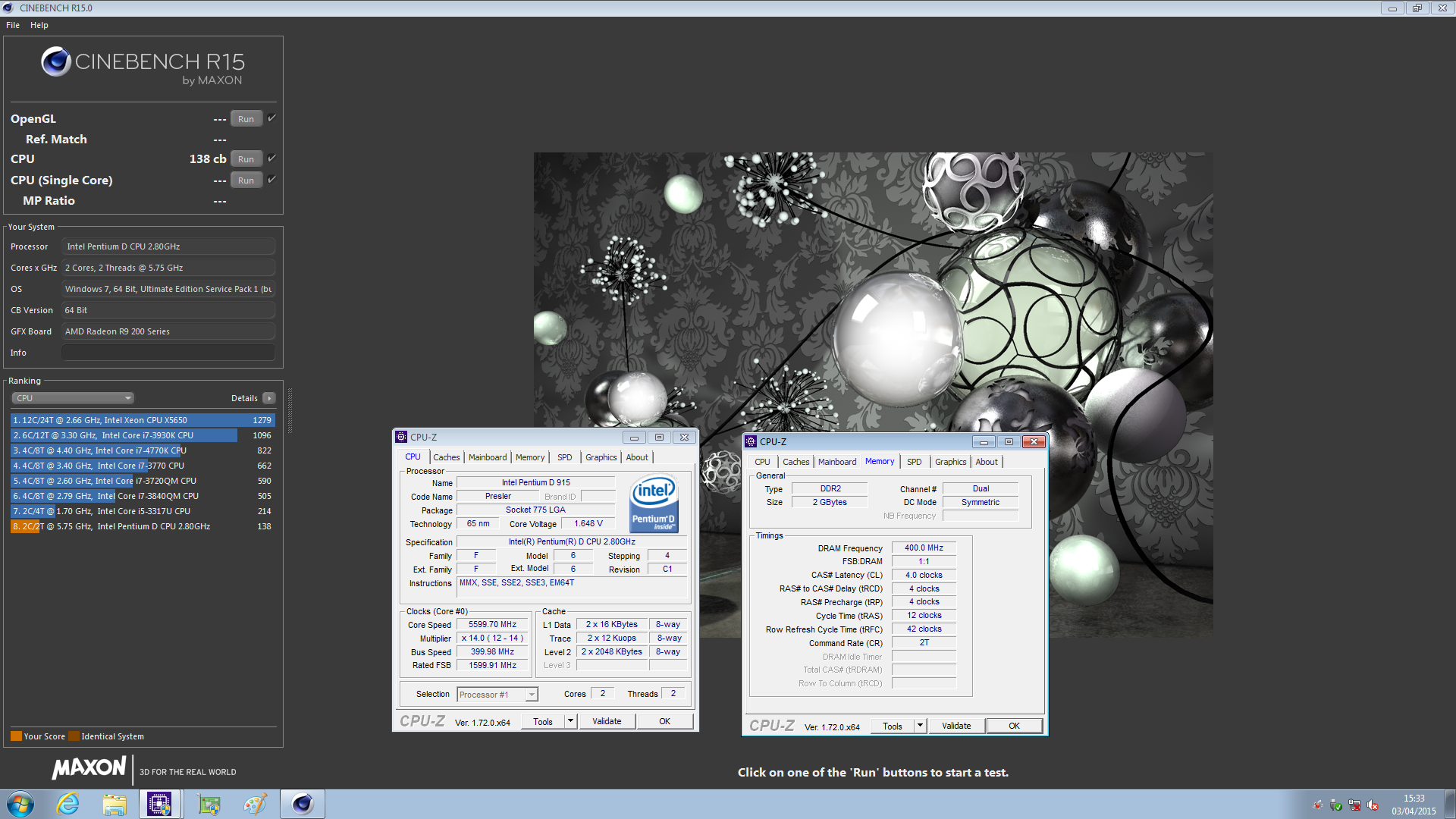1456x819 pixels.
Task: Click CPU-Z icon in the Memory window title bar
Action: pyautogui.click(x=751, y=441)
